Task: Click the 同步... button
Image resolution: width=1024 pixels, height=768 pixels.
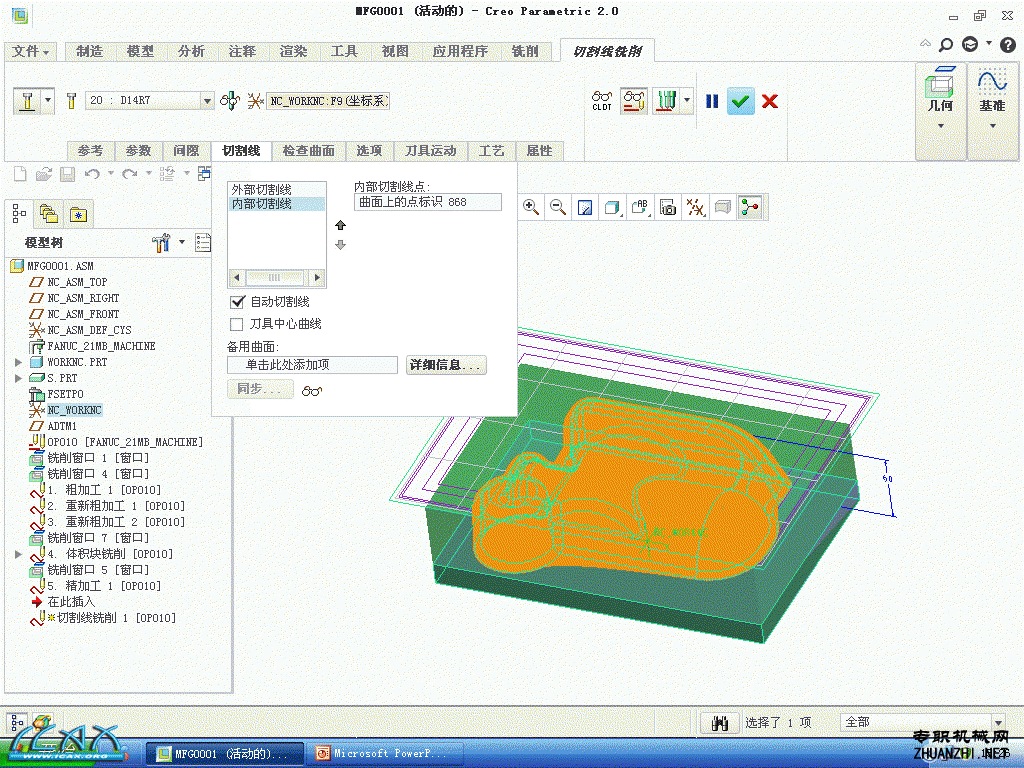Action: pos(259,389)
